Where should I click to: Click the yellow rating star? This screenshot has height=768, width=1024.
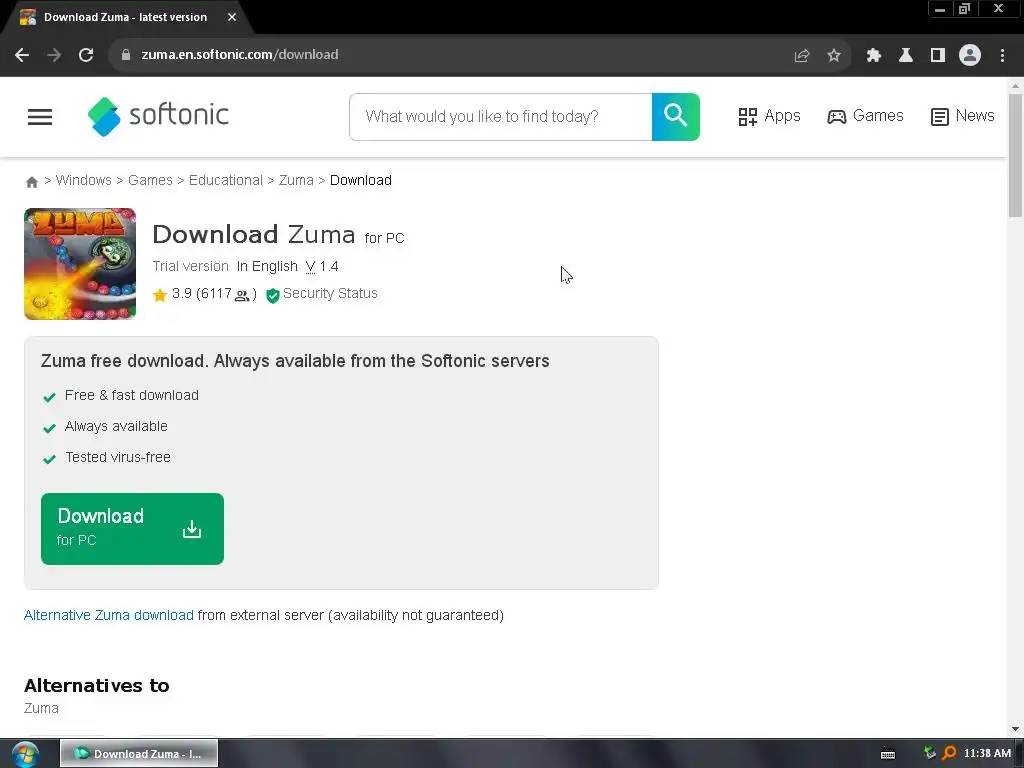(x=160, y=295)
